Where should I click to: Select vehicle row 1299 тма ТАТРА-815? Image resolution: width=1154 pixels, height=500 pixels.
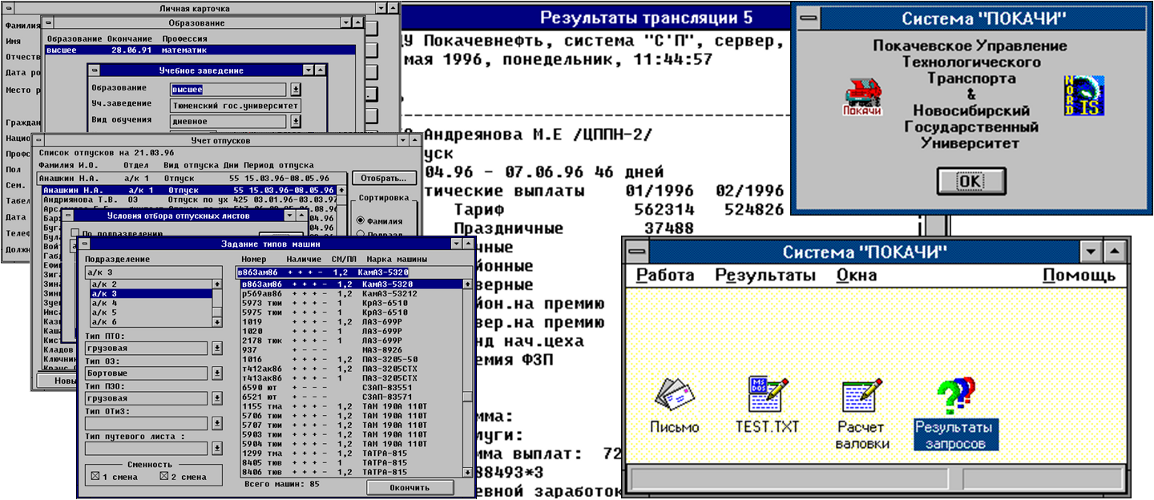(352, 453)
